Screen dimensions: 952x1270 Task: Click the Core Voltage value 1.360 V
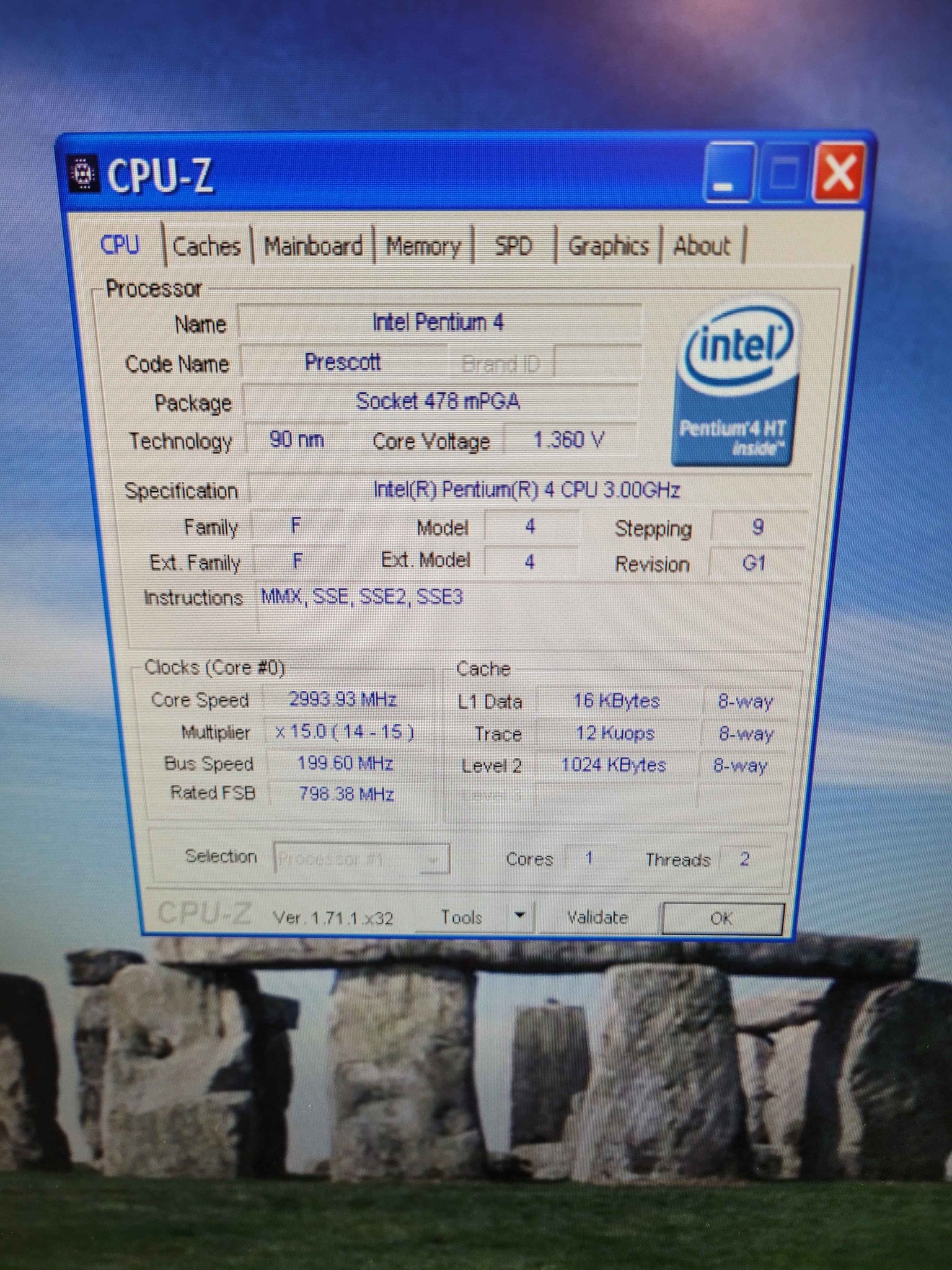coord(569,440)
